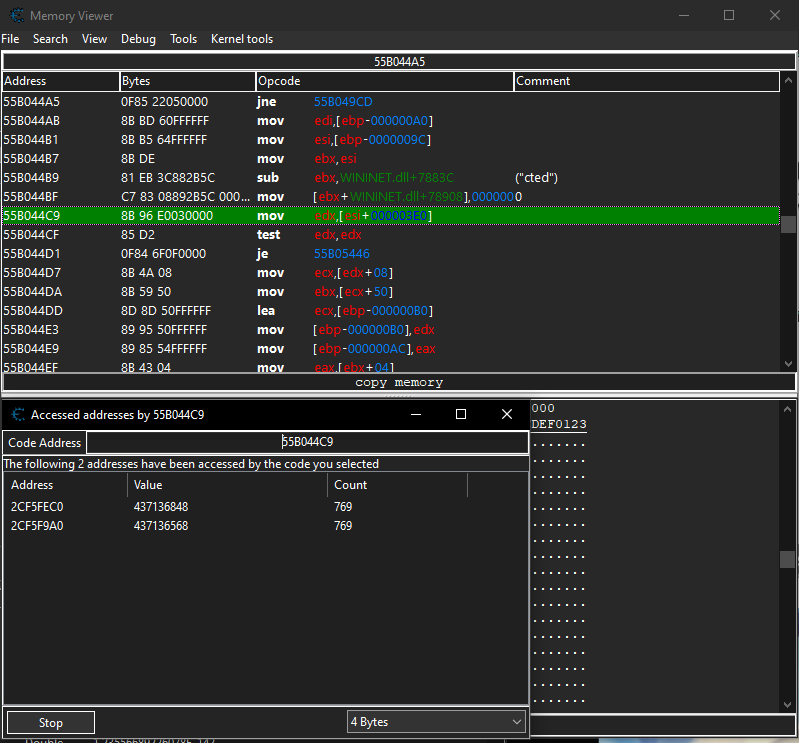Image resolution: width=799 pixels, height=743 pixels.
Task: Click the 55B044A5 address header bar
Action: 399,62
